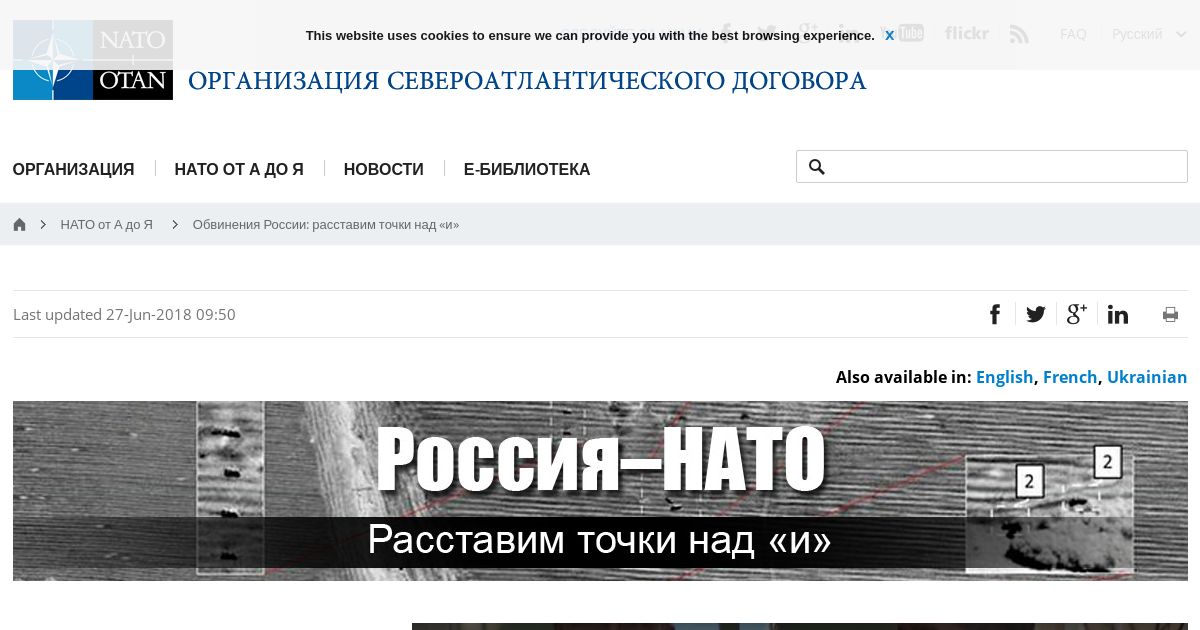The image size is (1200, 630).
Task: Open NATO YouTube channel icon
Action: (903, 33)
